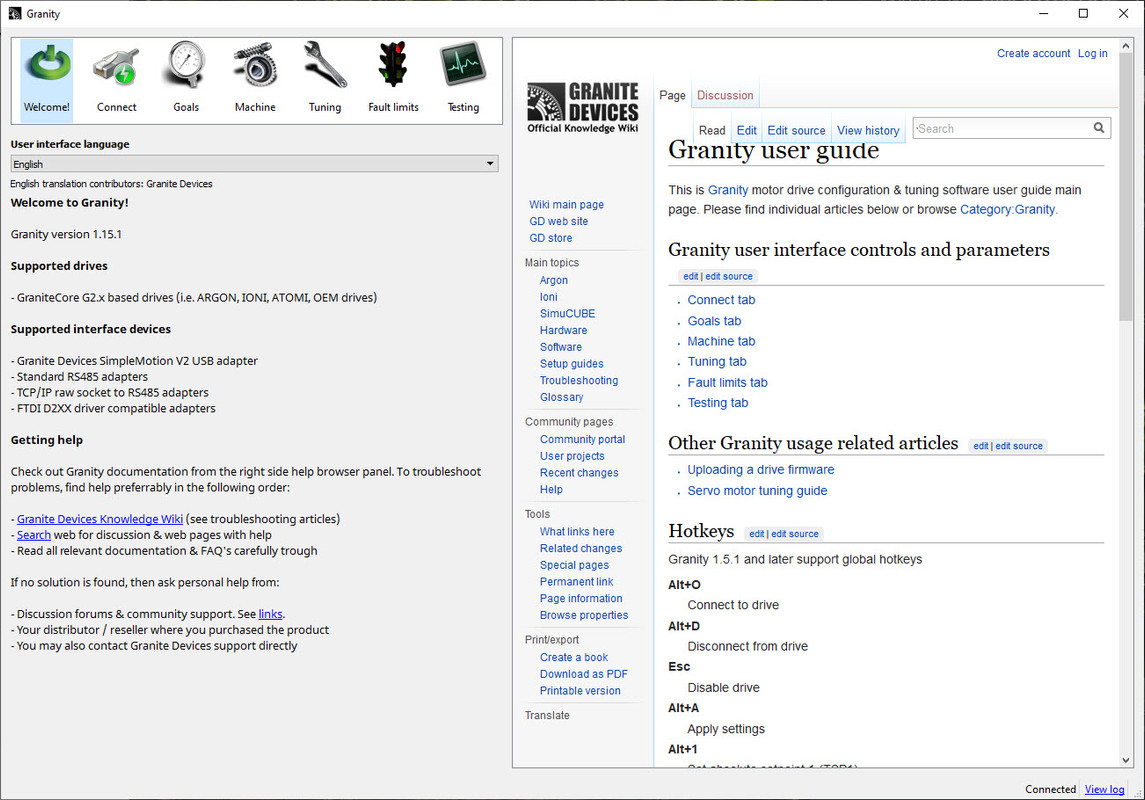
Task: Click the wiki panel vertical scrollbar thumb
Action: 1125,186
